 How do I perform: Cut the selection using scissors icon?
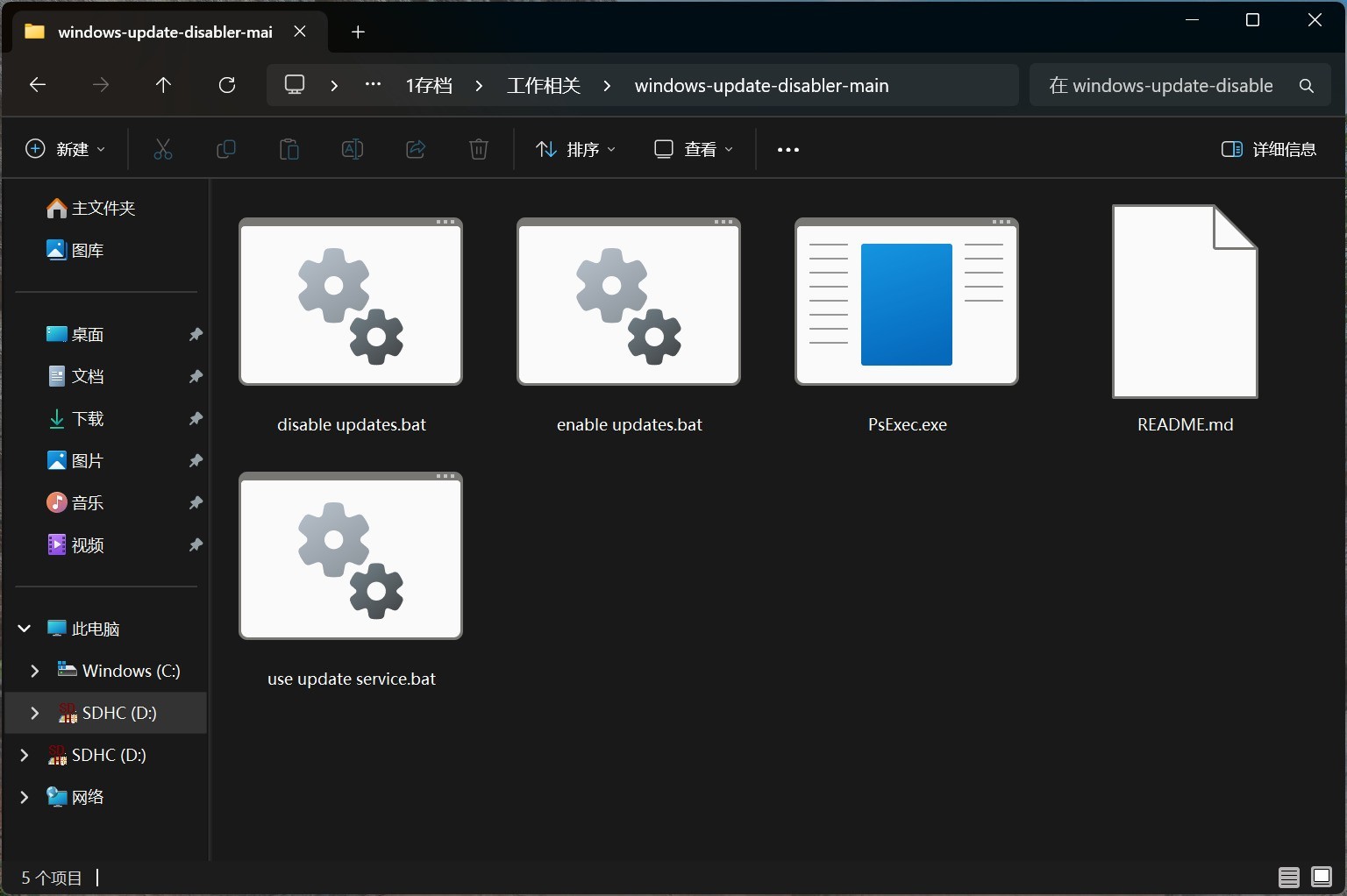click(163, 149)
